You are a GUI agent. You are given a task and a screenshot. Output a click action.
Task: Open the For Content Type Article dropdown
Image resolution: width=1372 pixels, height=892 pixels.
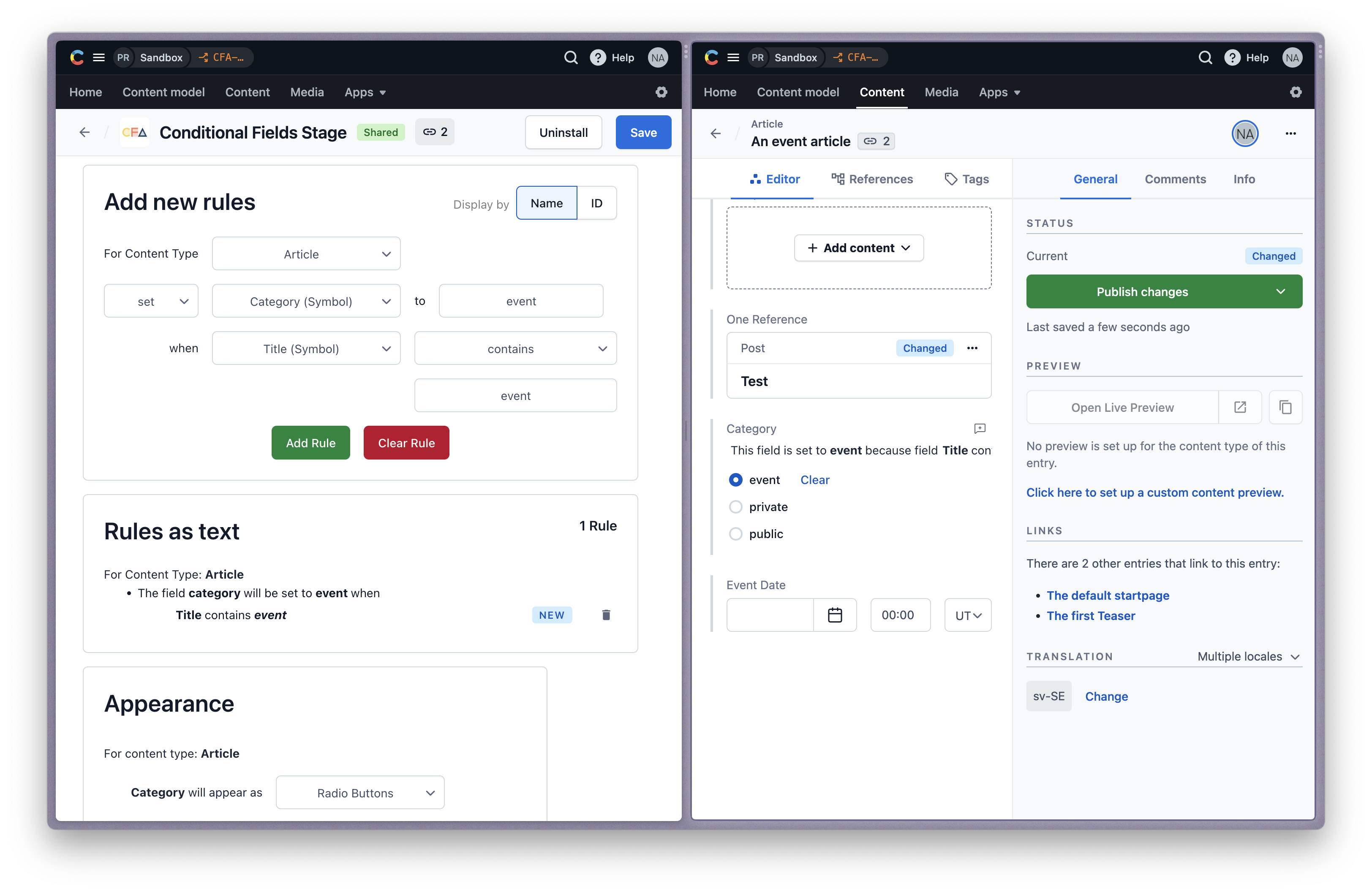[x=306, y=254]
